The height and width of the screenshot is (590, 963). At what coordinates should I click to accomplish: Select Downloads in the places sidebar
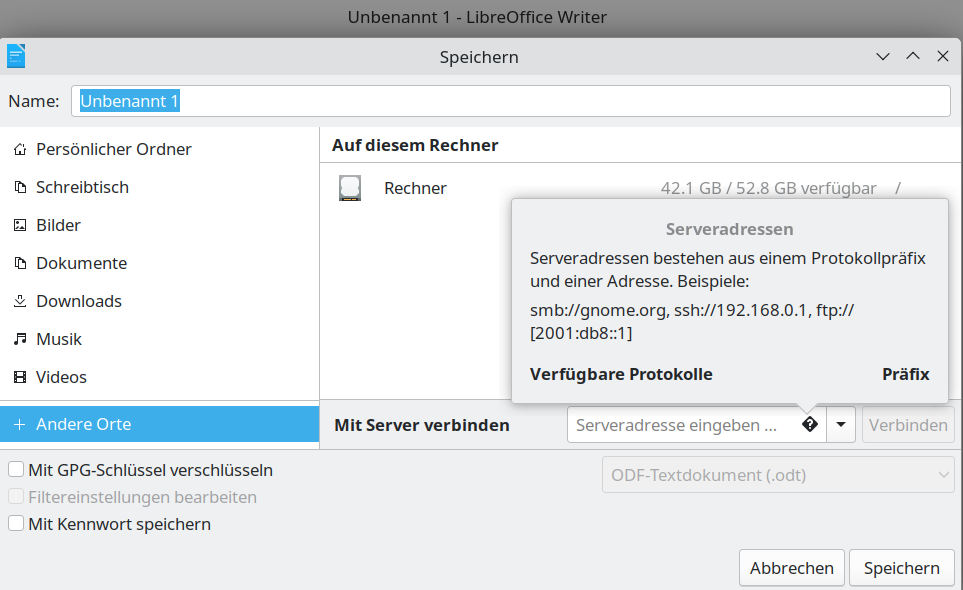[x=160, y=301]
